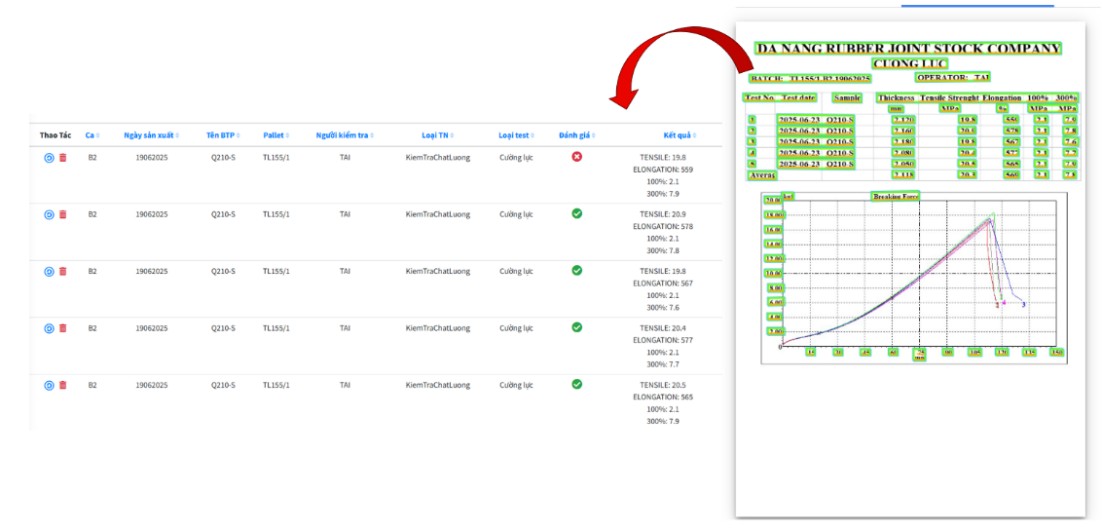Click the Loại TN column header
1102x529 pixels.
(x=435, y=135)
